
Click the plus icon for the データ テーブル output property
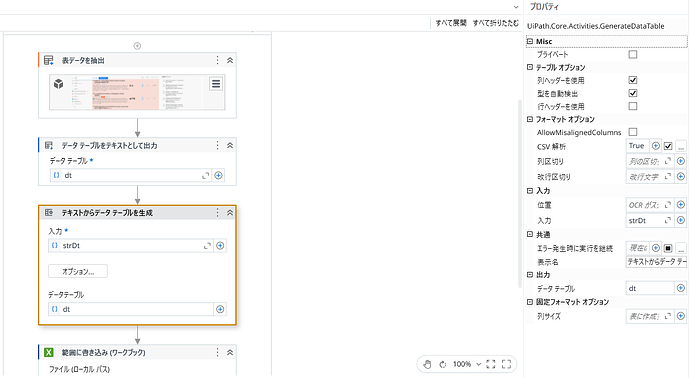(x=681, y=288)
